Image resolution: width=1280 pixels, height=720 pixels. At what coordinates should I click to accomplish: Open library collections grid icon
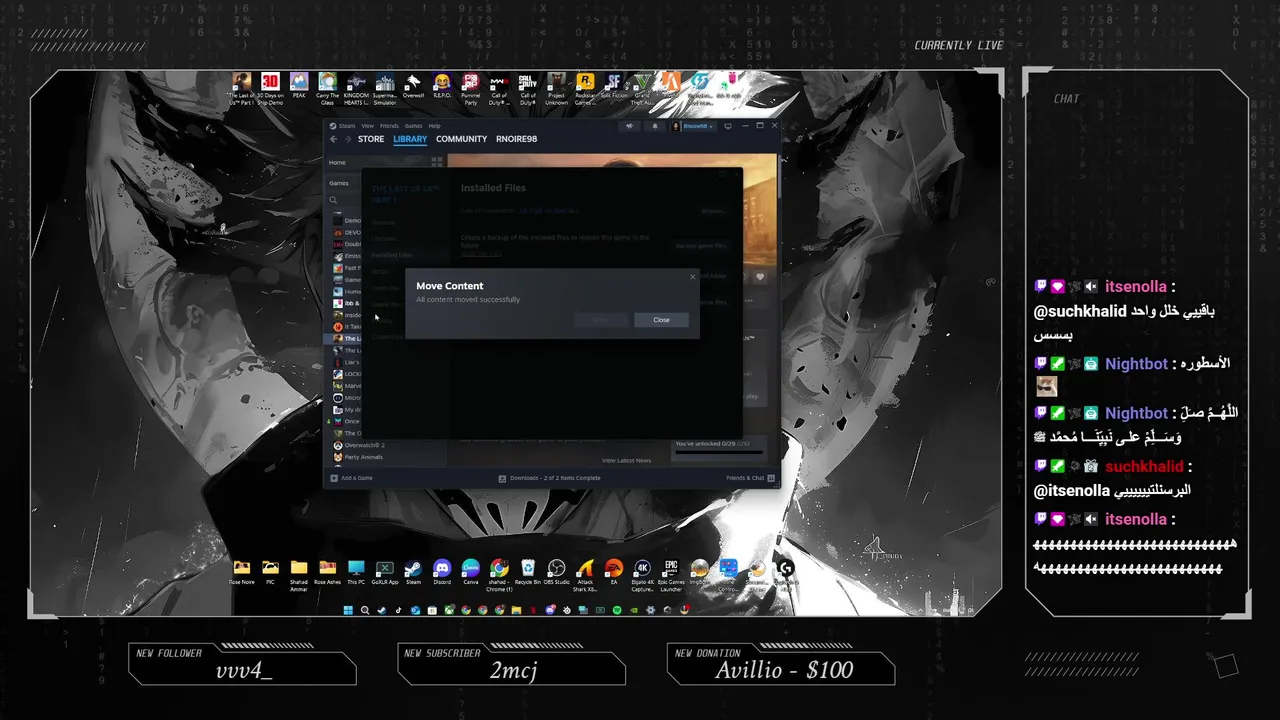pyautogui.click(x=437, y=161)
